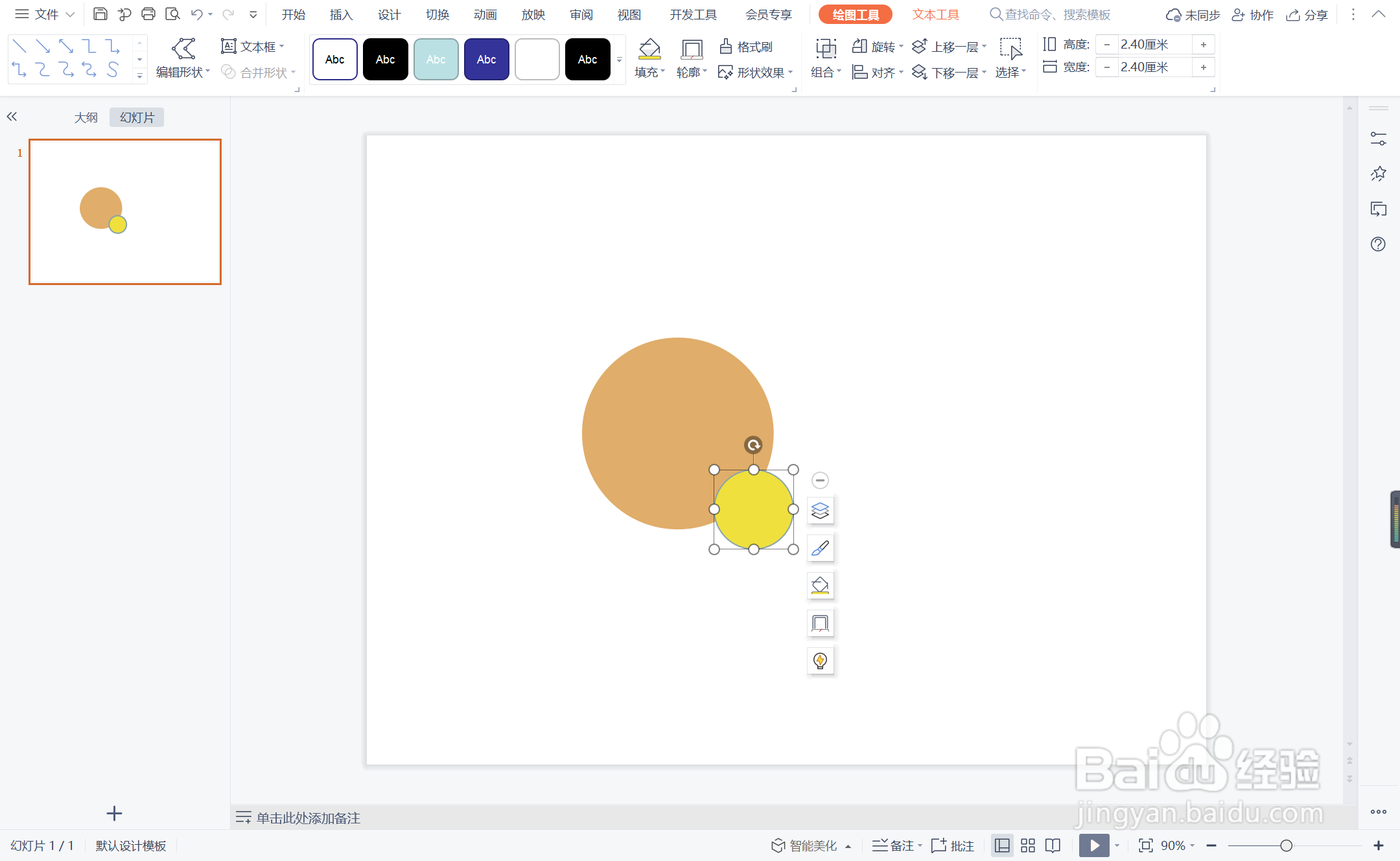Select the dark blue Abc shape style
Image resolution: width=1400 pixels, height=861 pixels.
(486, 59)
